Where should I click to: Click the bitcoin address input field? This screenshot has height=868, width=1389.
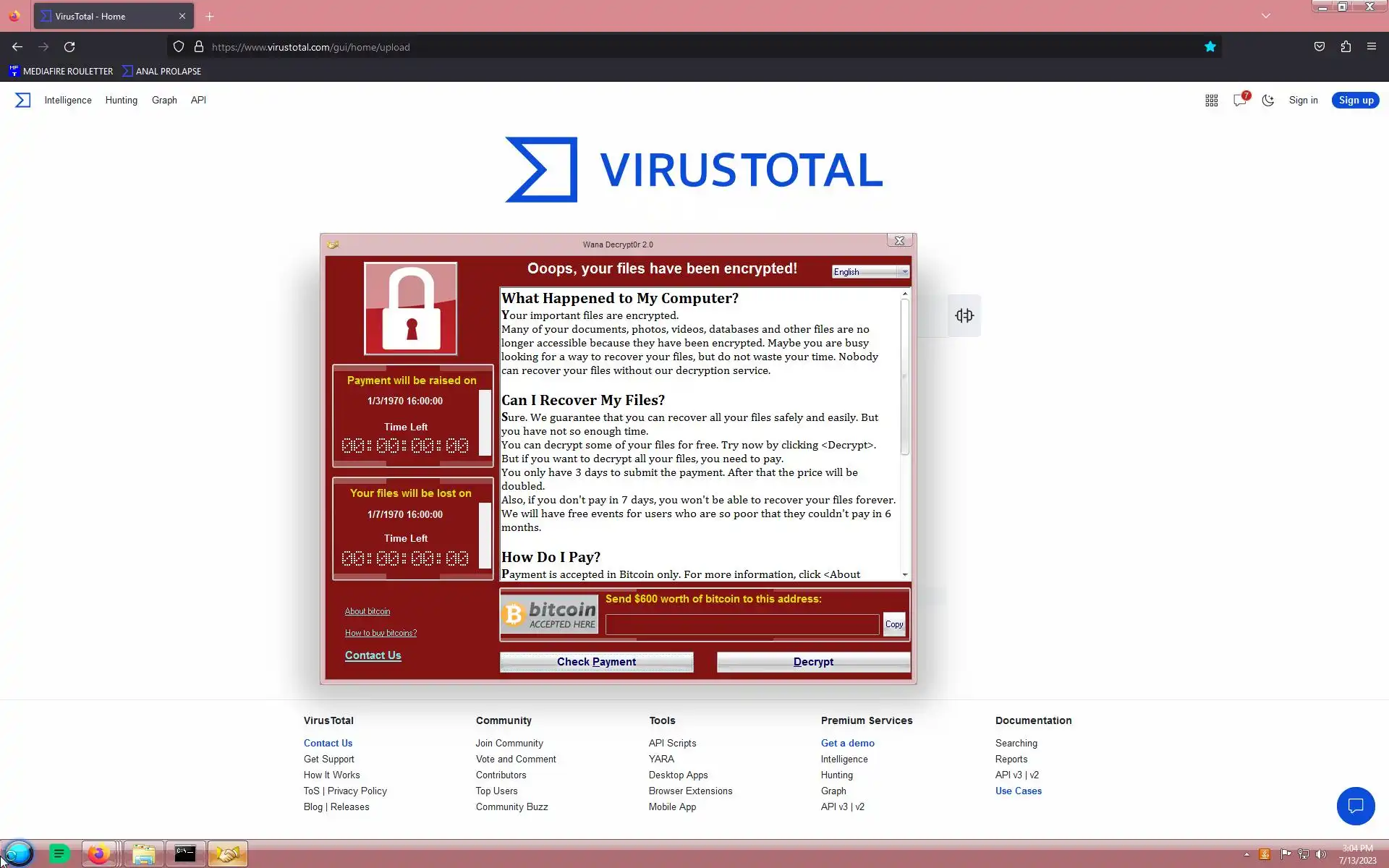tap(742, 624)
